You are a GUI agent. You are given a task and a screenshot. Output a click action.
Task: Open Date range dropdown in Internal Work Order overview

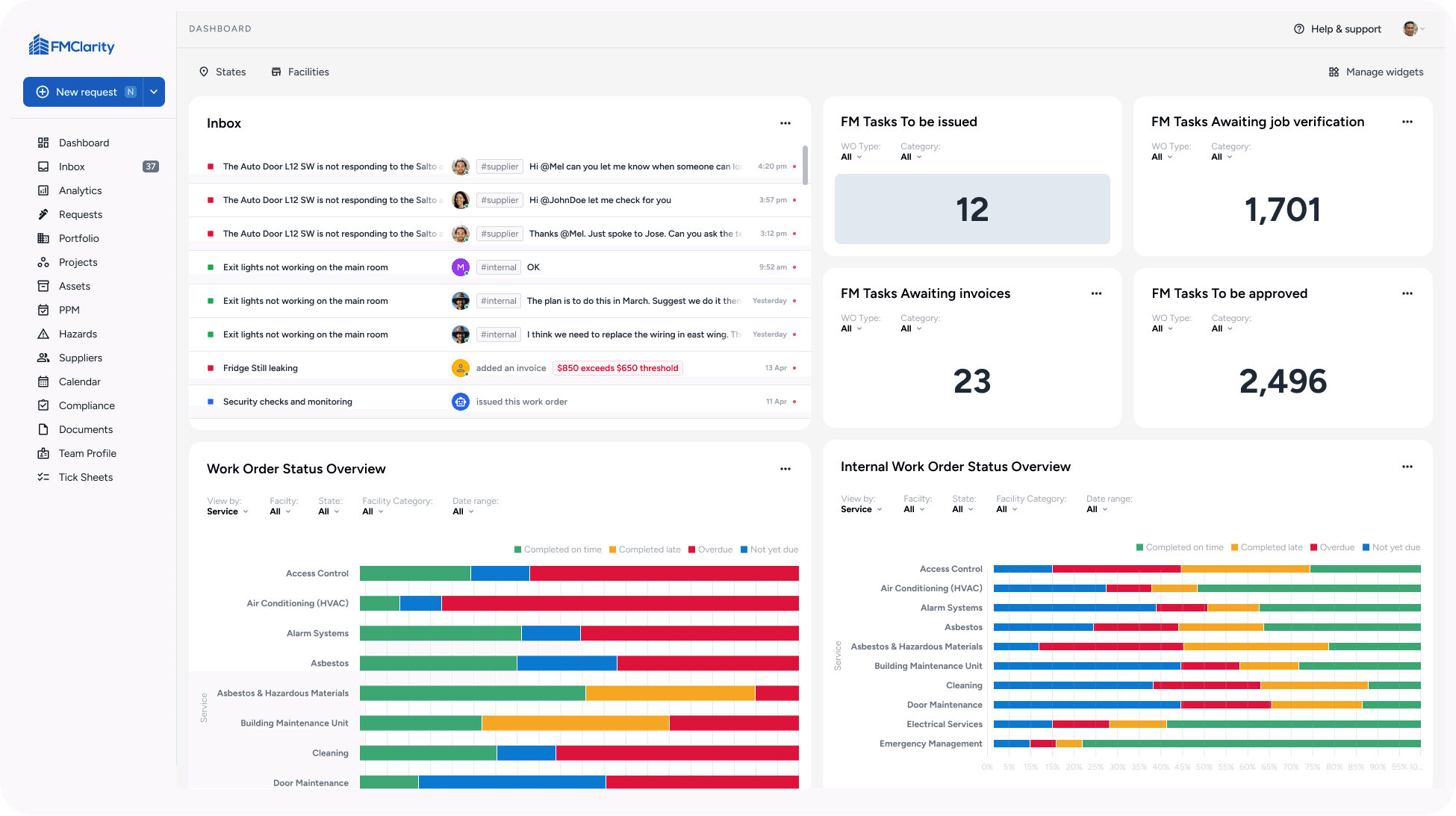tap(1096, 509)
